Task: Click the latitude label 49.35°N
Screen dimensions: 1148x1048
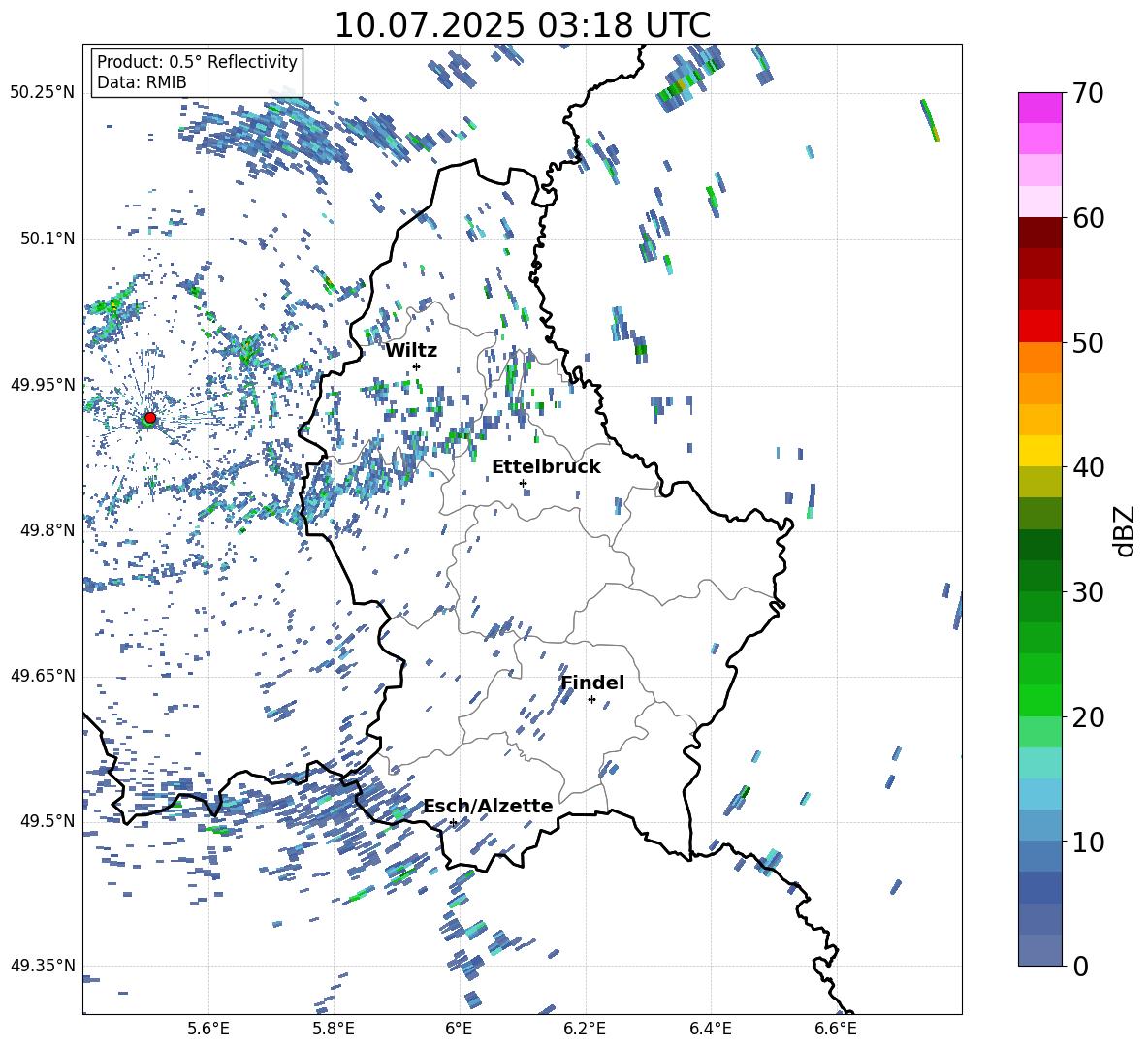Action: click(43, 966)
